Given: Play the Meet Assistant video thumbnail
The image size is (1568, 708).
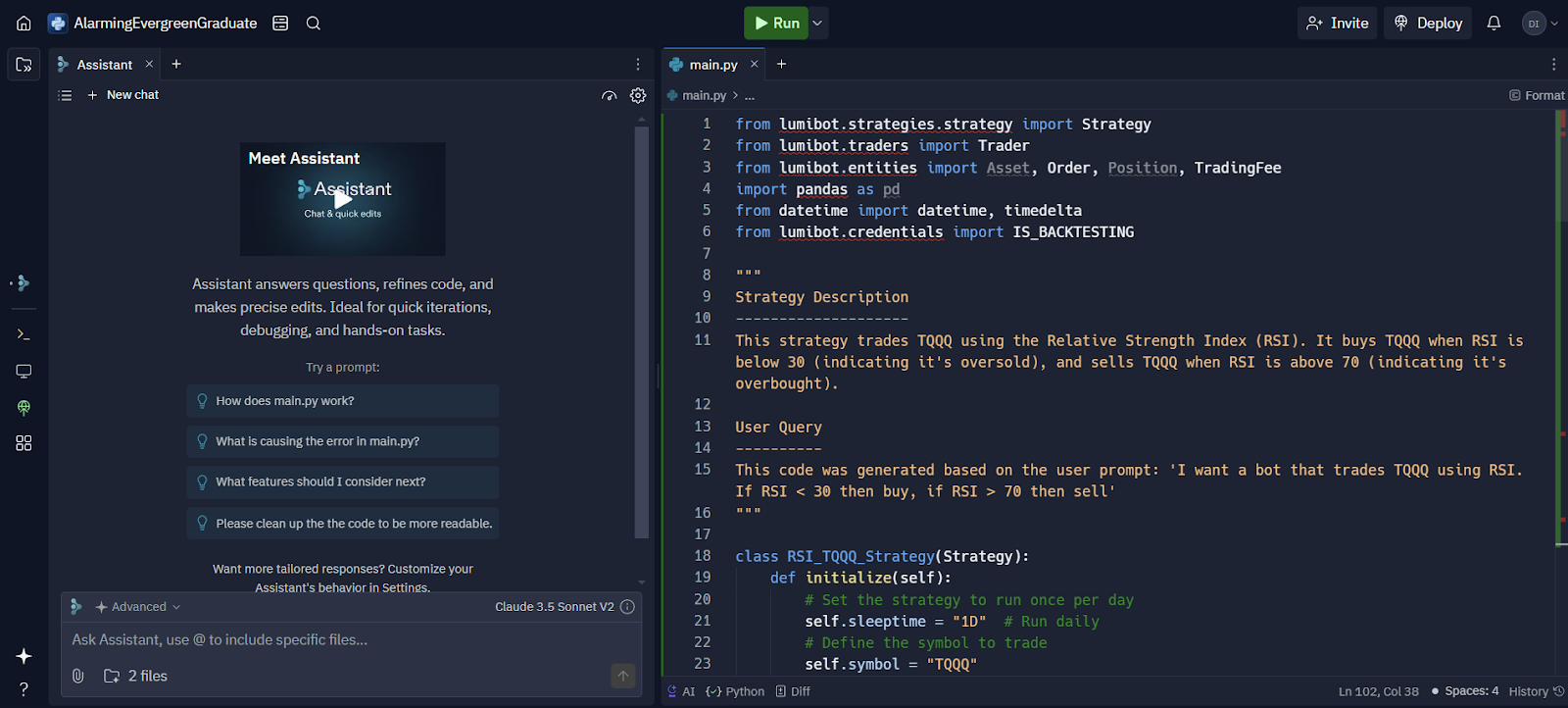Looking at the screenshot, I should point(343,199).
